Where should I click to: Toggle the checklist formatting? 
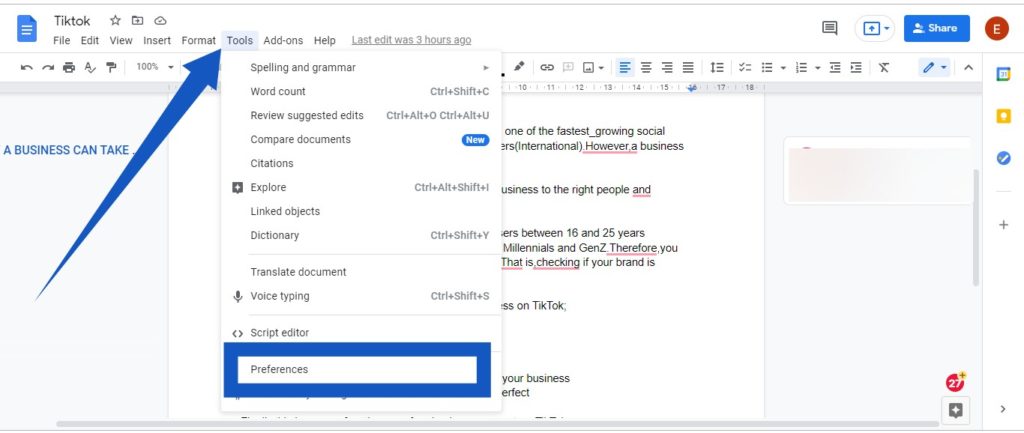pyautogui.click(x=745, y=67)
